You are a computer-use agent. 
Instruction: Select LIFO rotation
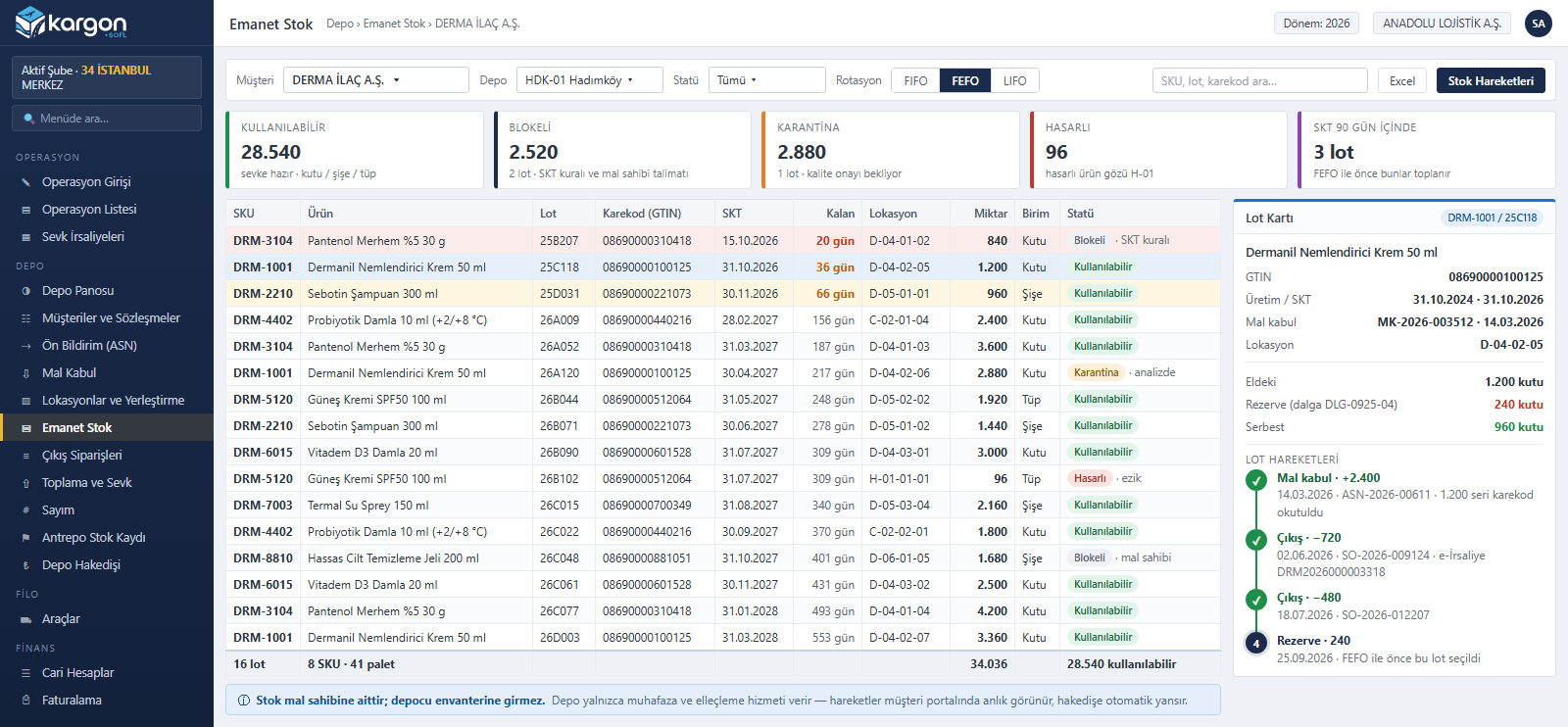tap(1015, 80)
